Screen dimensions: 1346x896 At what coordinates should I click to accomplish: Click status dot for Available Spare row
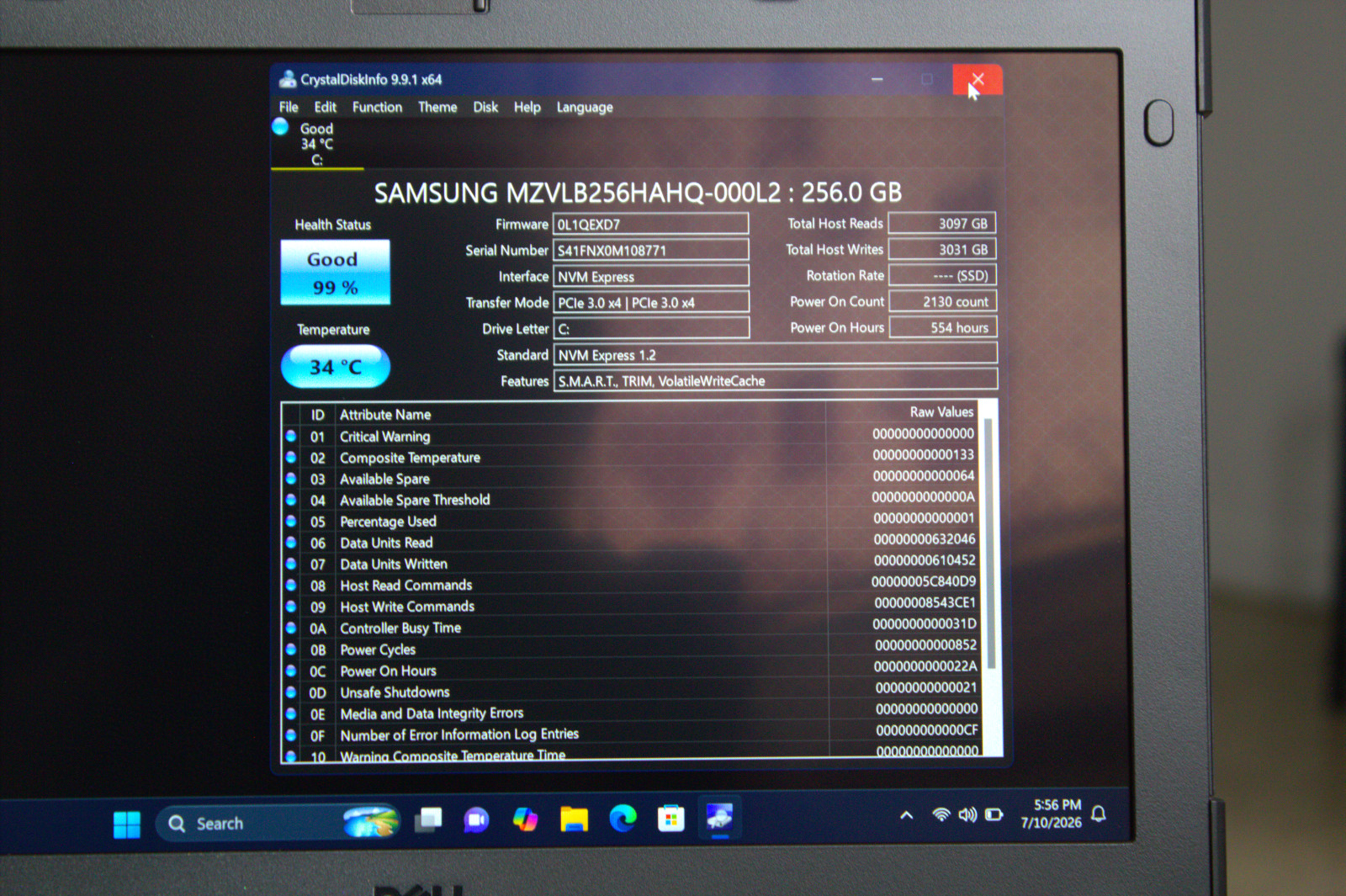291,478
